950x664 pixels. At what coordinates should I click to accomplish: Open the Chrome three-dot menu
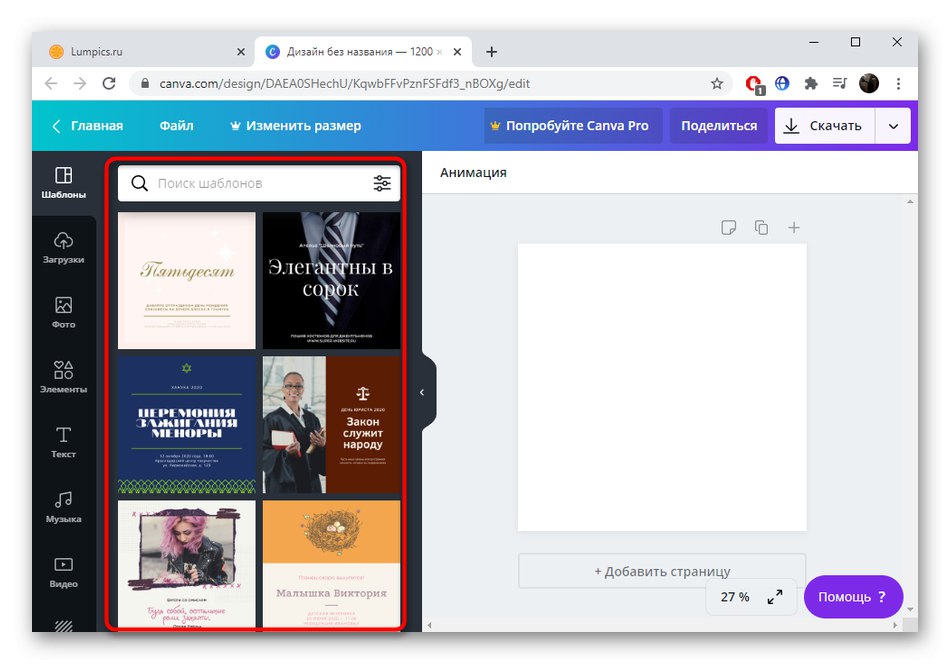[898, 83]
